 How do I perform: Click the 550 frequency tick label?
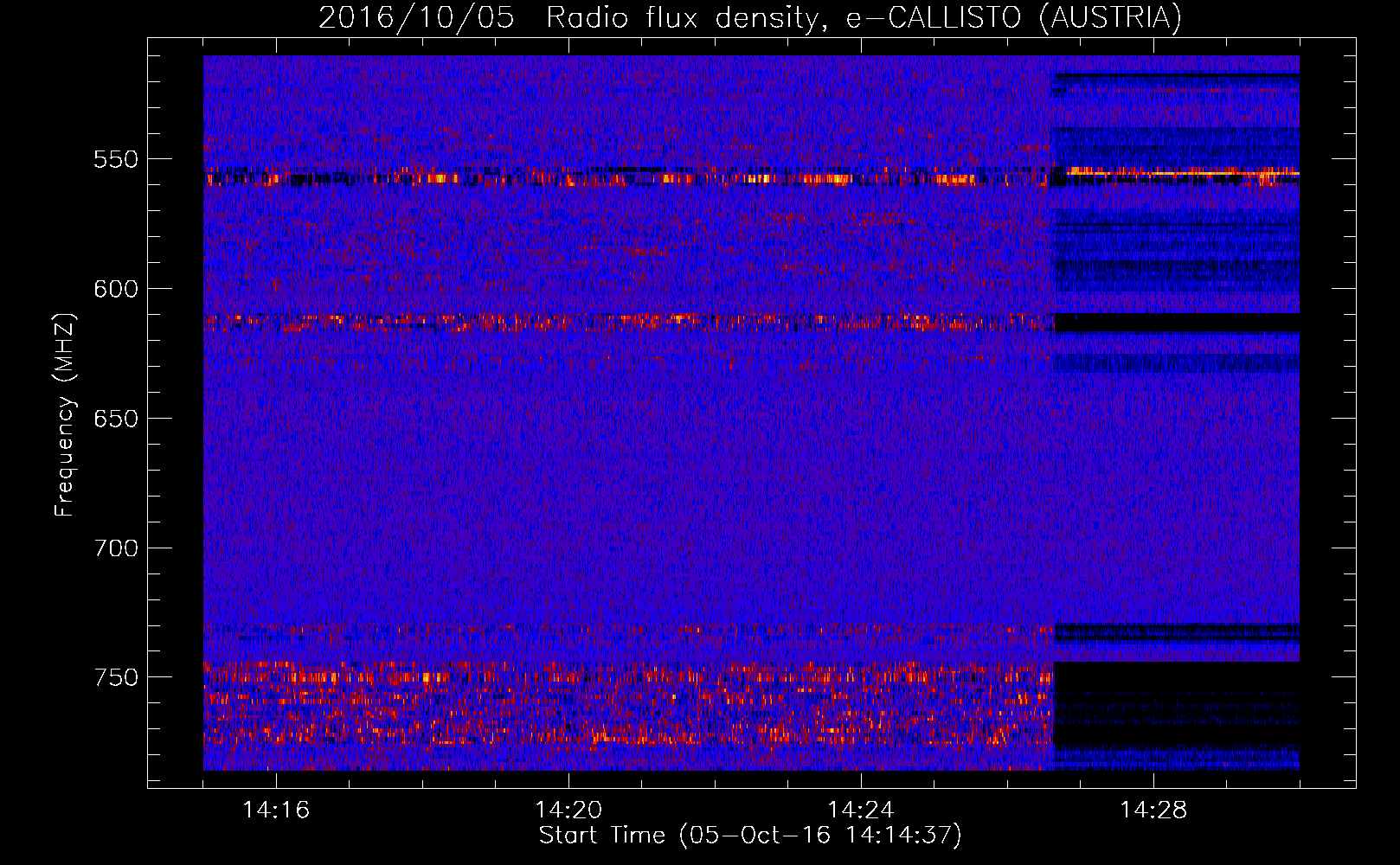click(x=116, y=159)
